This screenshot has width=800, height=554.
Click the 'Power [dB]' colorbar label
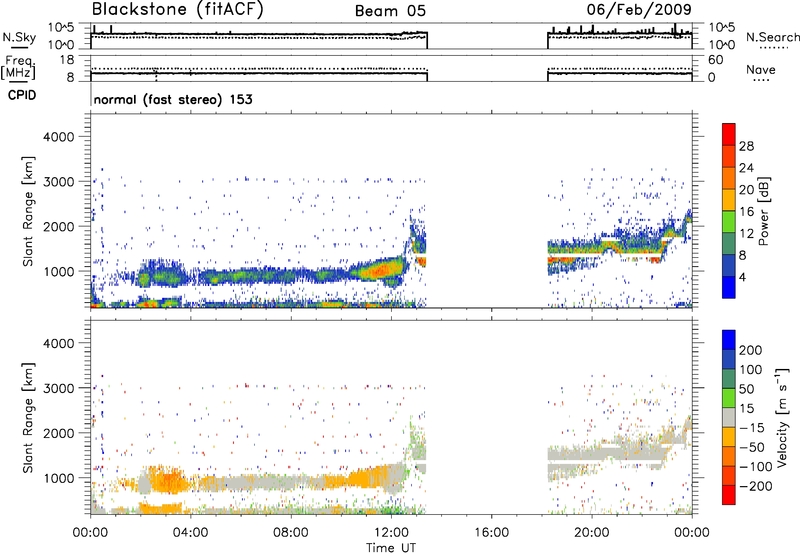(763, 211)
